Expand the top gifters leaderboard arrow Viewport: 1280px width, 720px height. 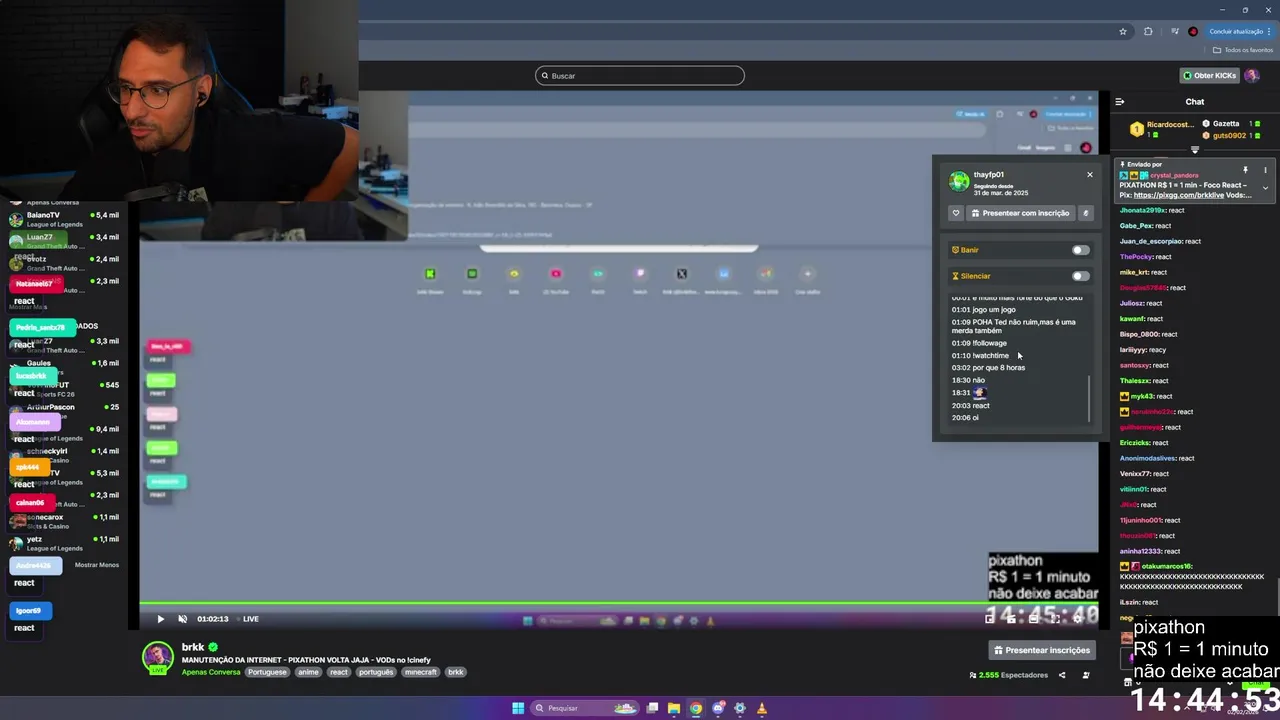coord(1195,150)
